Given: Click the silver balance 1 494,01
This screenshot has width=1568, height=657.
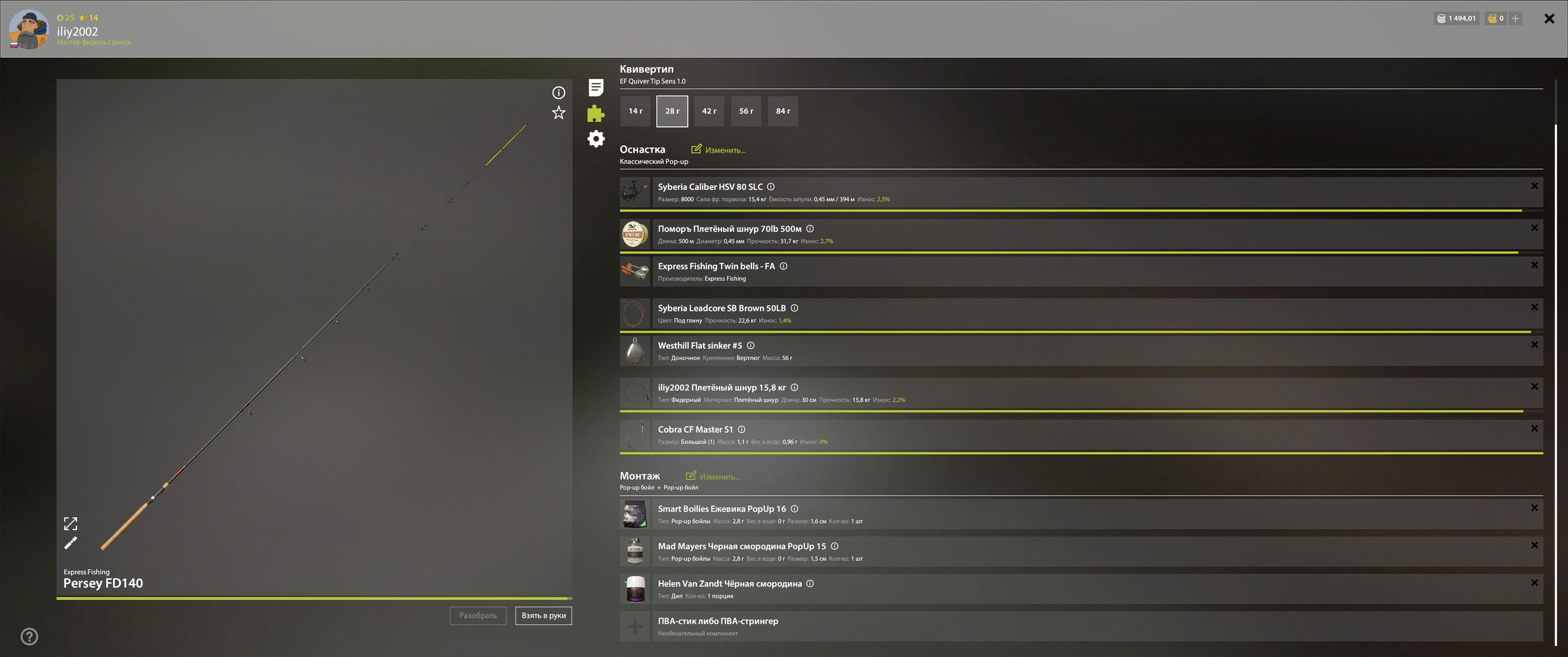Looking at the screenshot, I should [x=1457, y=18].
